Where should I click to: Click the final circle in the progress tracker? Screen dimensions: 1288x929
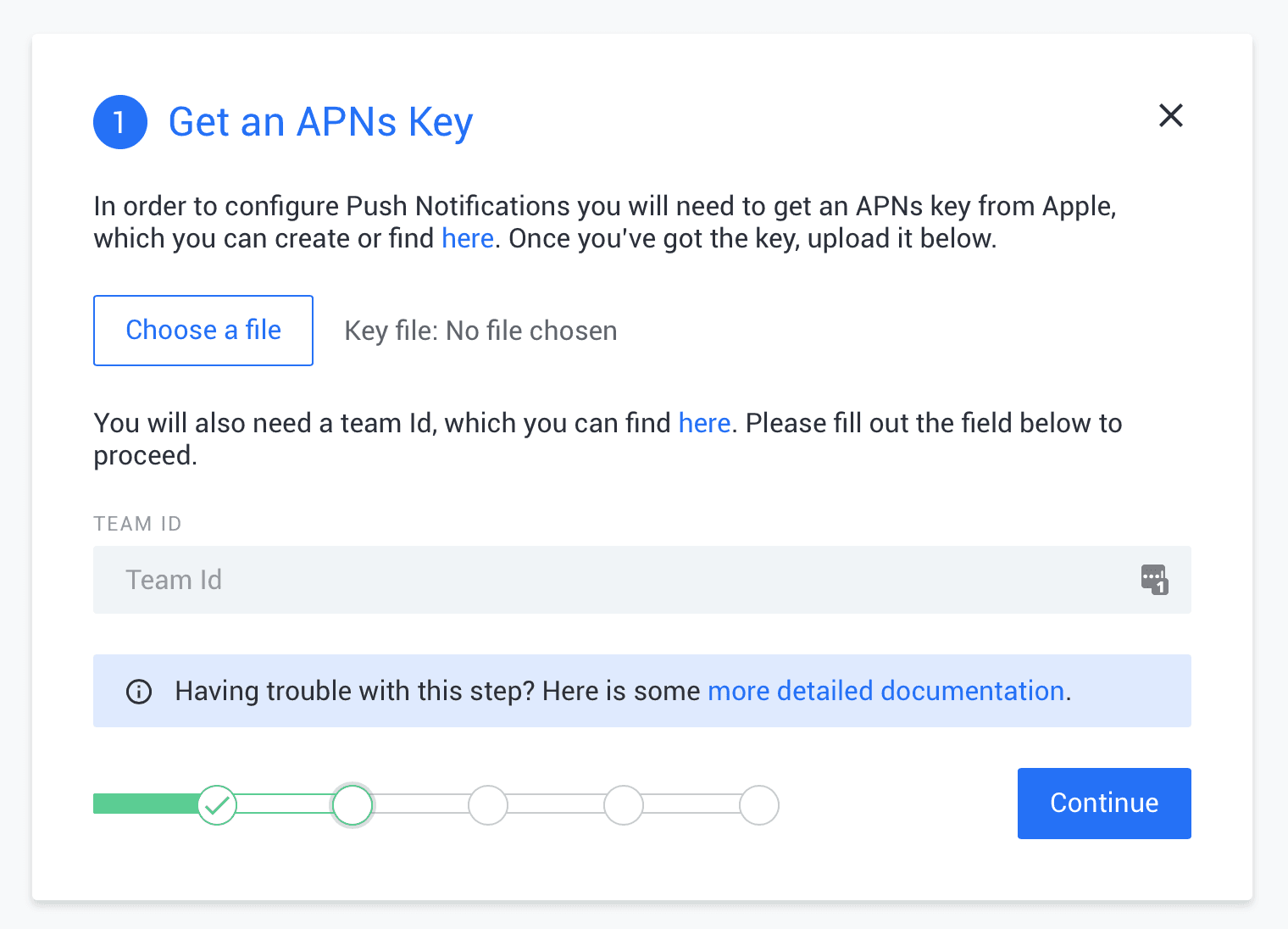(x=759, y=804)
